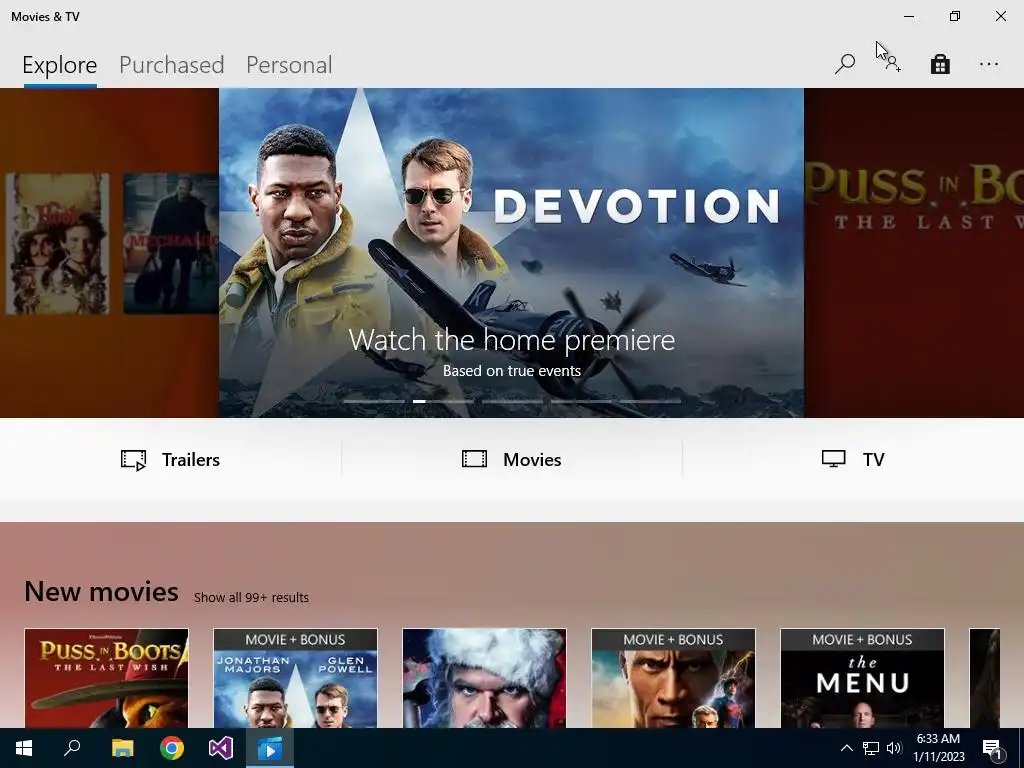Open the three-dots more options menu

click(989, 64)
